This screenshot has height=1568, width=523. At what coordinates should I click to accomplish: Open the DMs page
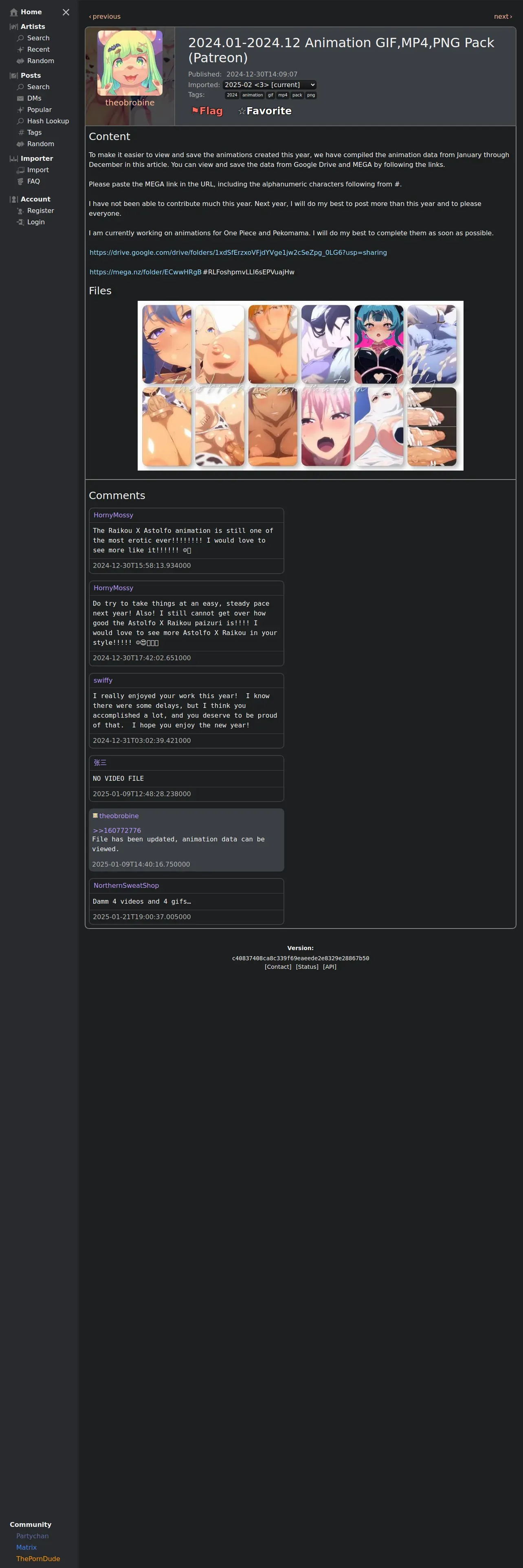coord(34,99)
